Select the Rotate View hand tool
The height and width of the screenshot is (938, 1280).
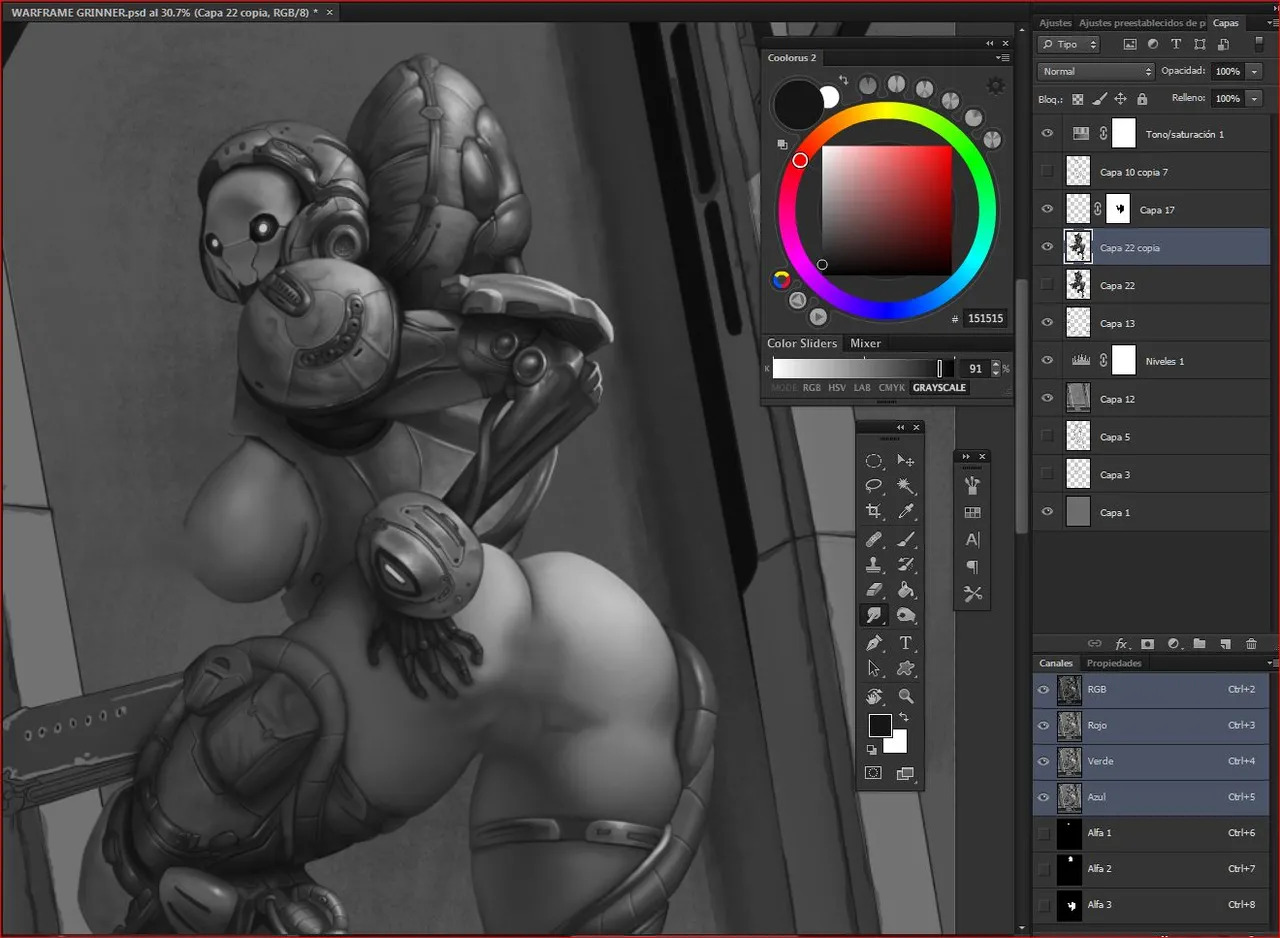click(x=874, y=696)
